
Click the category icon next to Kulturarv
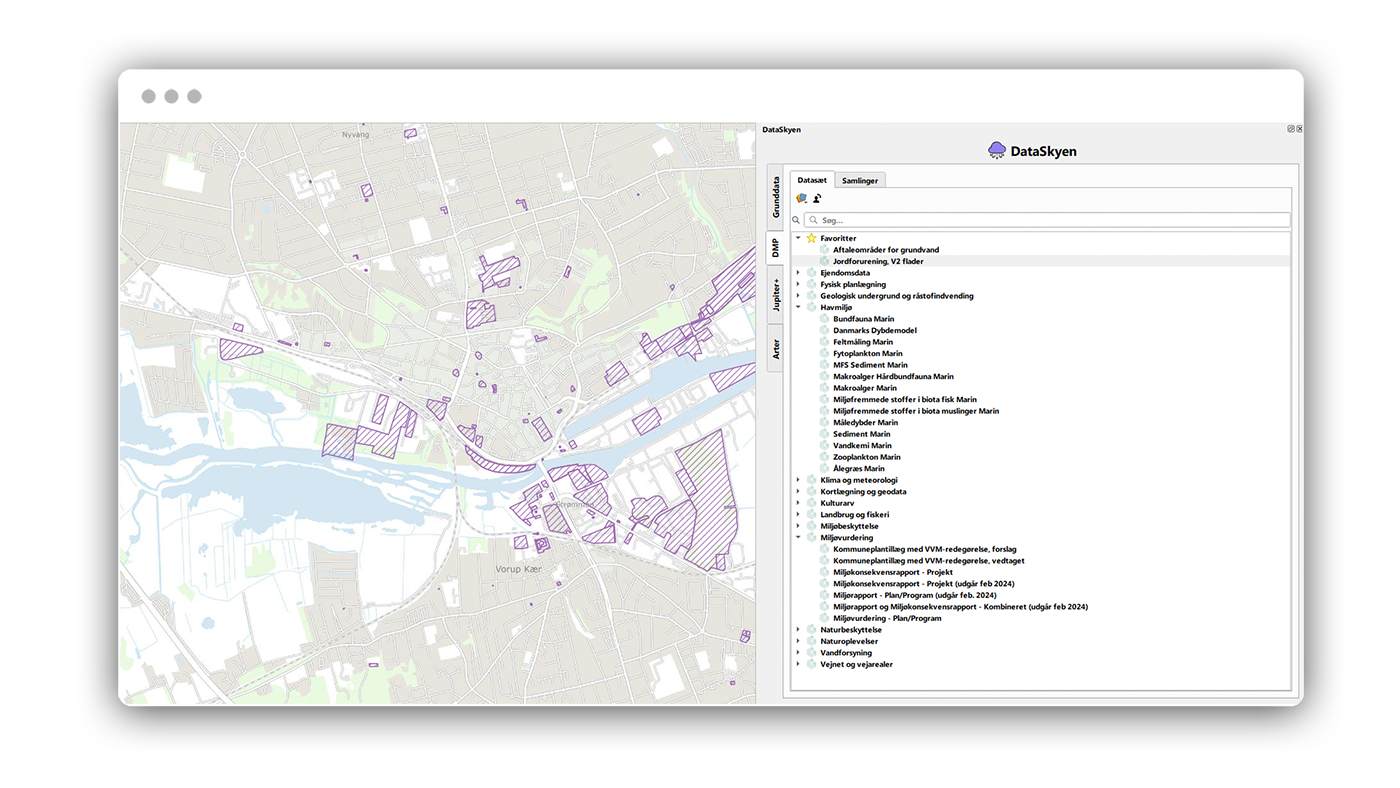(811, 503)
